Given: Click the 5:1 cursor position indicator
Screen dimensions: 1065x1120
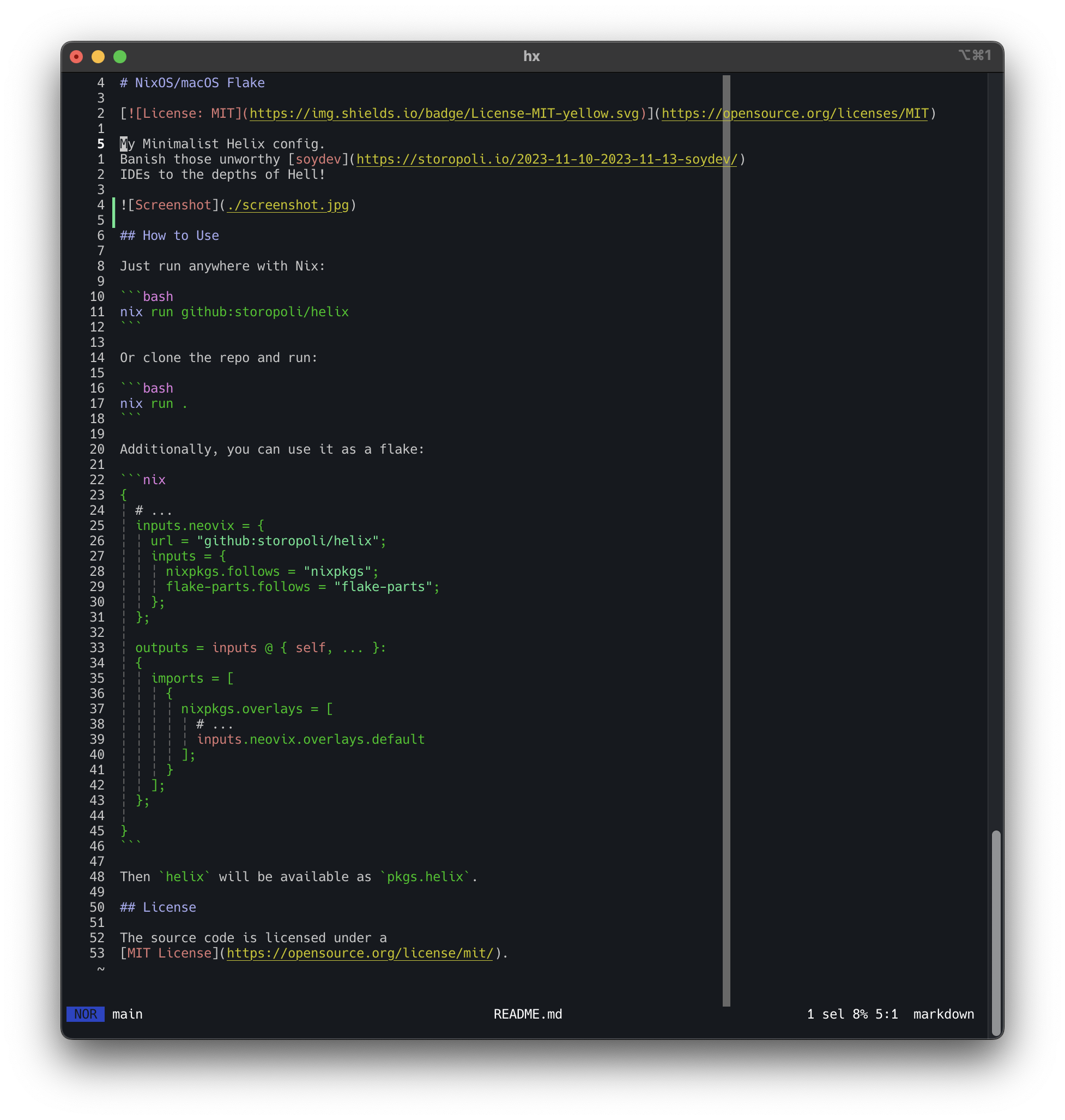Looking at the screenshot, I should click(886, 1014).
